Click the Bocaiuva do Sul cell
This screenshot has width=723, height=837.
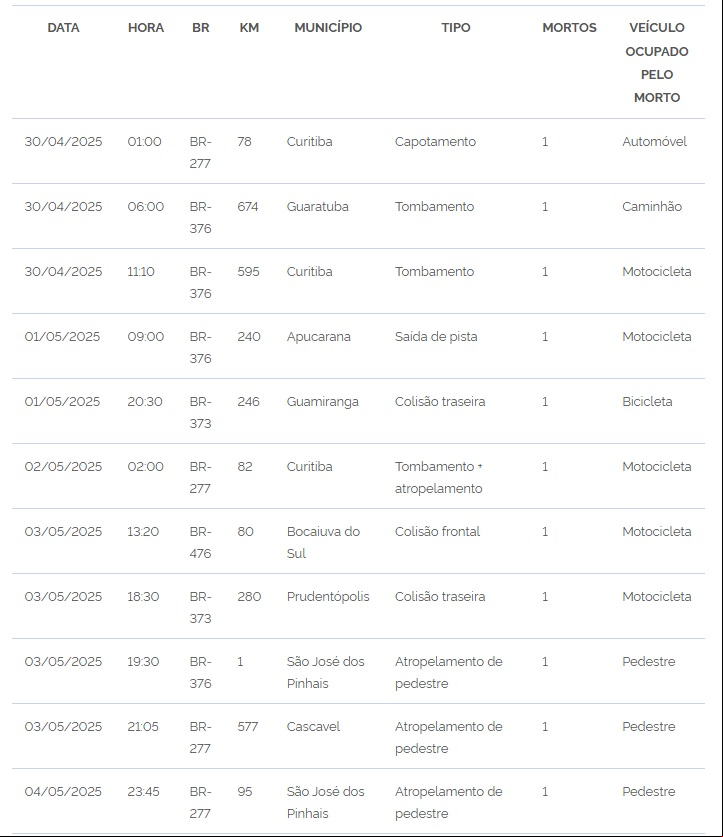click(x=323, y=542)
